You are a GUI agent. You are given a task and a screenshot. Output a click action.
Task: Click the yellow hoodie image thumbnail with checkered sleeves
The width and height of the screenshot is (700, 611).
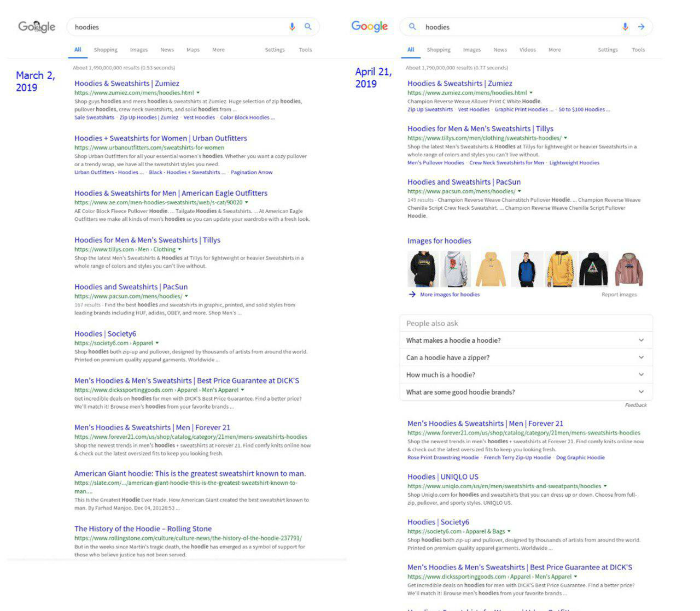560,268
